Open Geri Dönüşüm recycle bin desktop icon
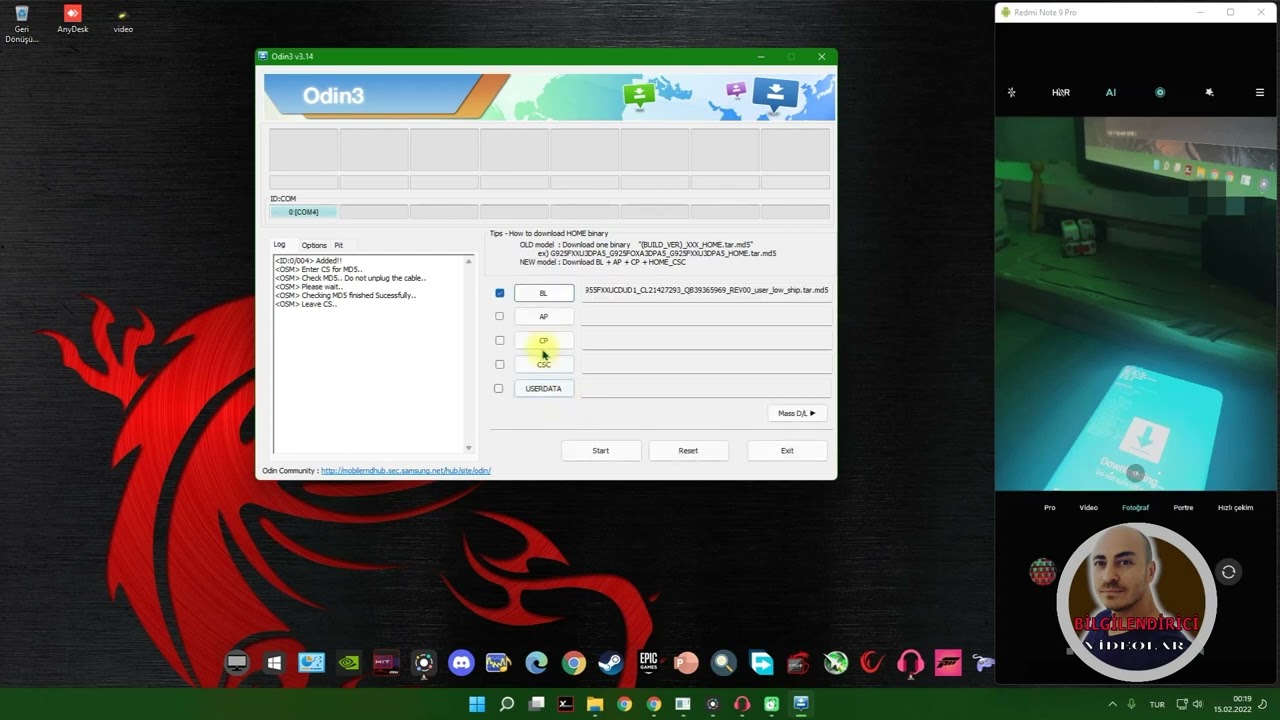This screenshot has width=1280, height=720. point(21,24)
